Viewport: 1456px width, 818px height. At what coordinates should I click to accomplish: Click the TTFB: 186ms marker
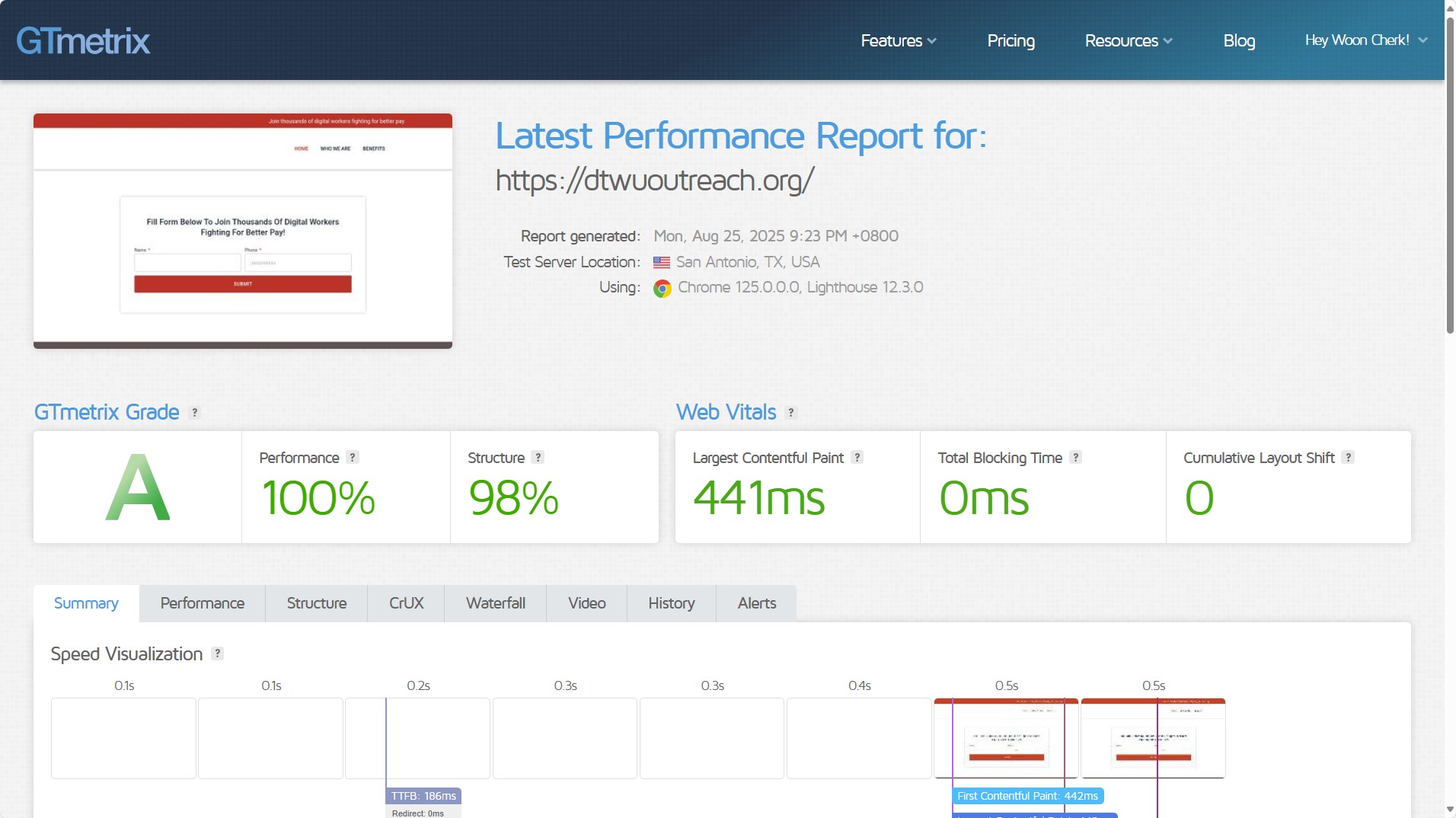tap(423, 796)
